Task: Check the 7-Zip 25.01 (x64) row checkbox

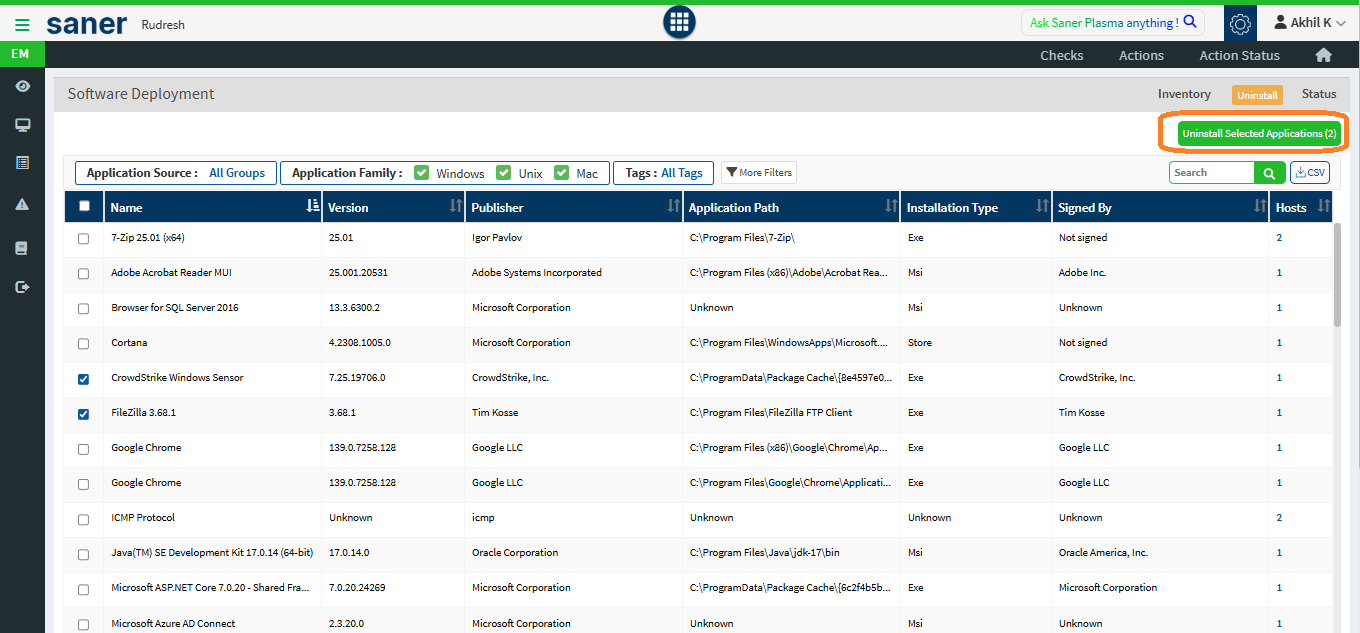Action: click(84, 239)
